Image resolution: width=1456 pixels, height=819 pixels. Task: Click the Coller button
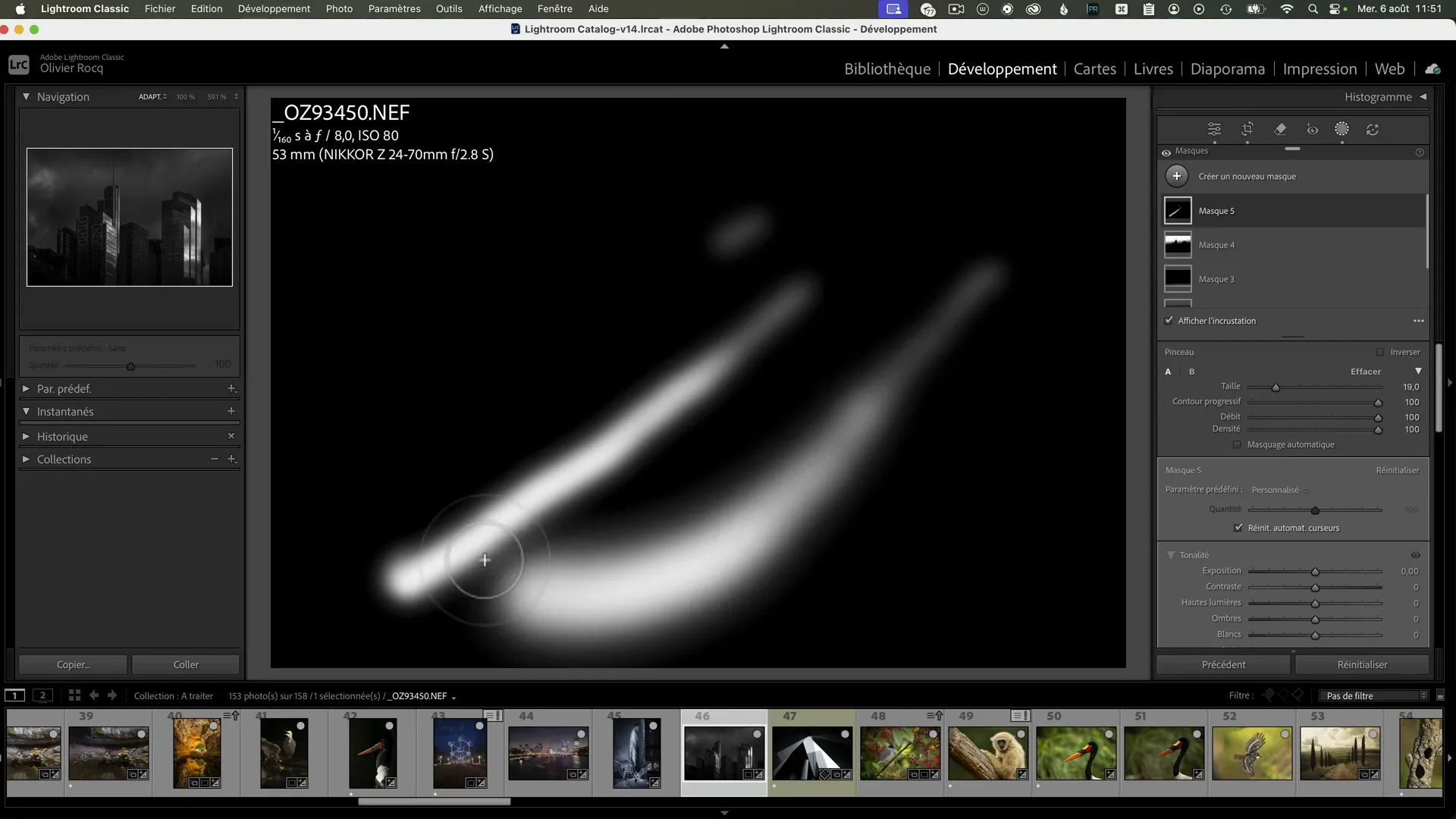tap(186, 664)
